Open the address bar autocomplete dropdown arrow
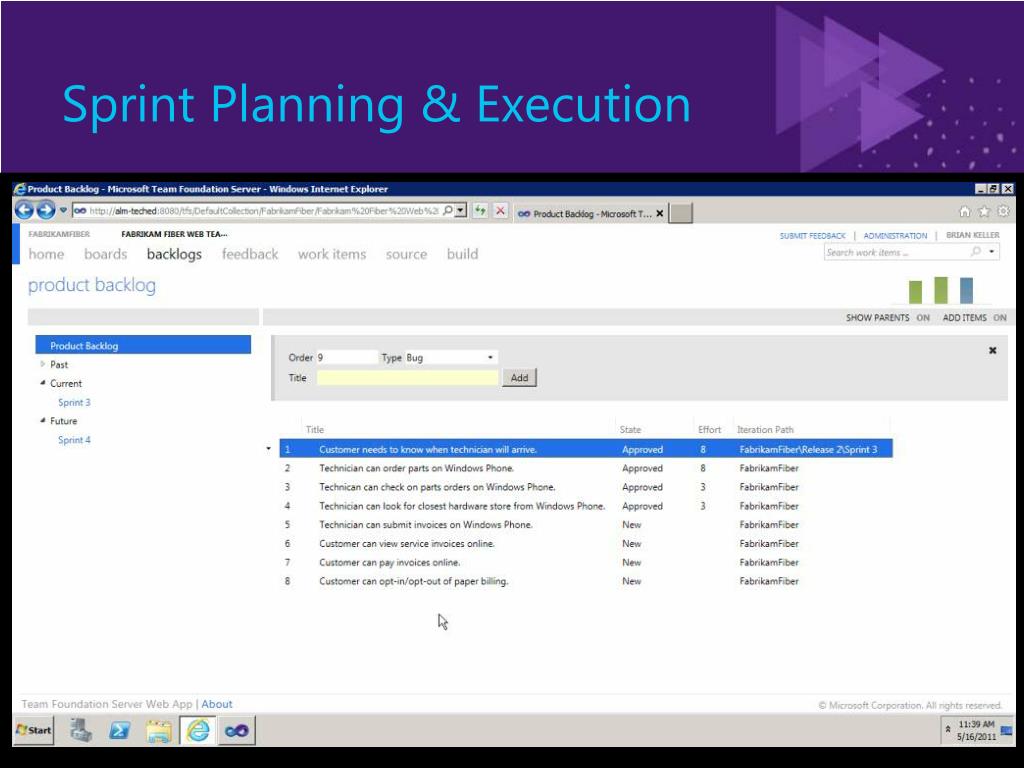This screenshot has height=768, width=1024. pyautogui.click(x=461, y=210)
